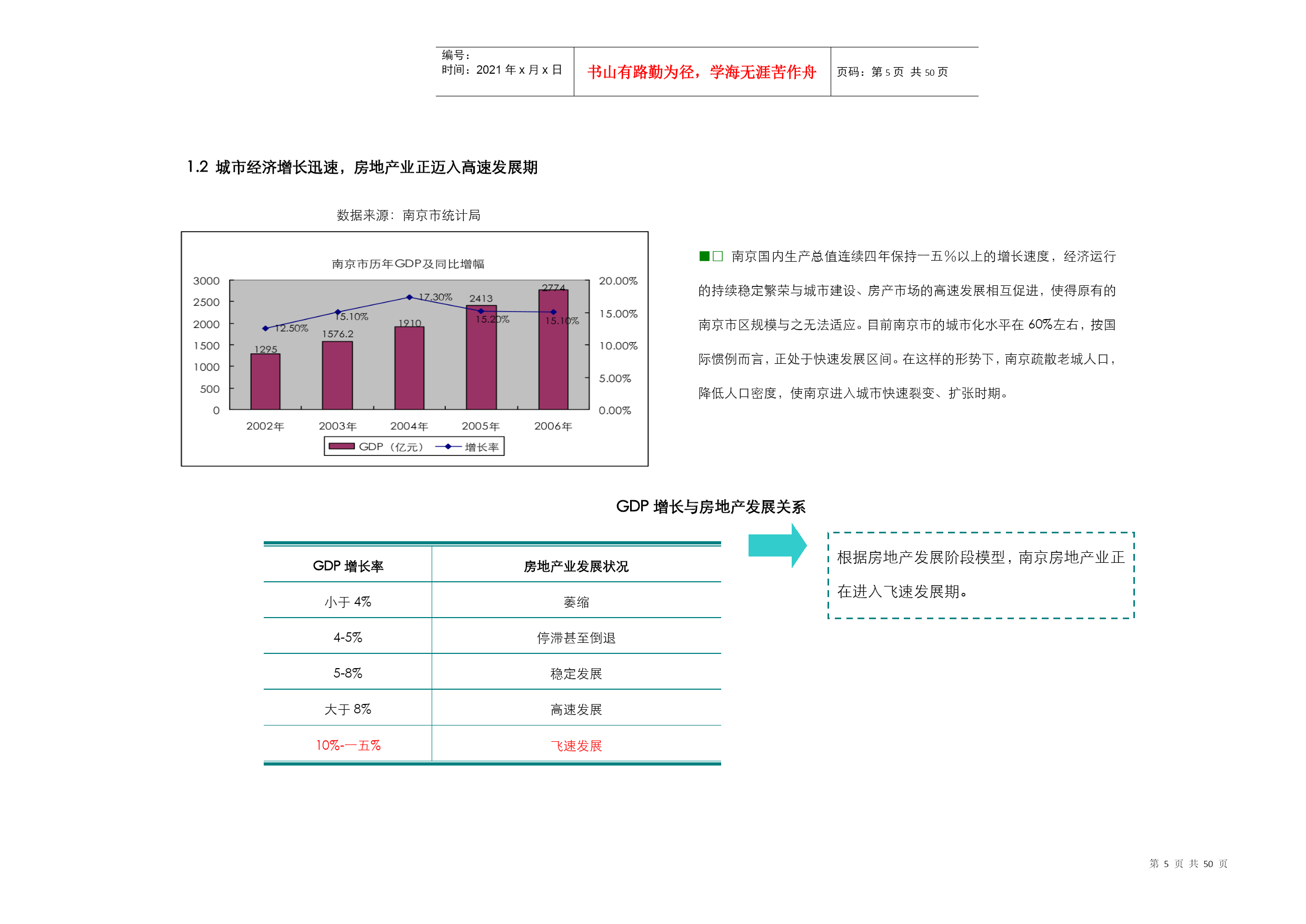Click table cell '高速发展'
1306x924 pixels.
[576, 710]
